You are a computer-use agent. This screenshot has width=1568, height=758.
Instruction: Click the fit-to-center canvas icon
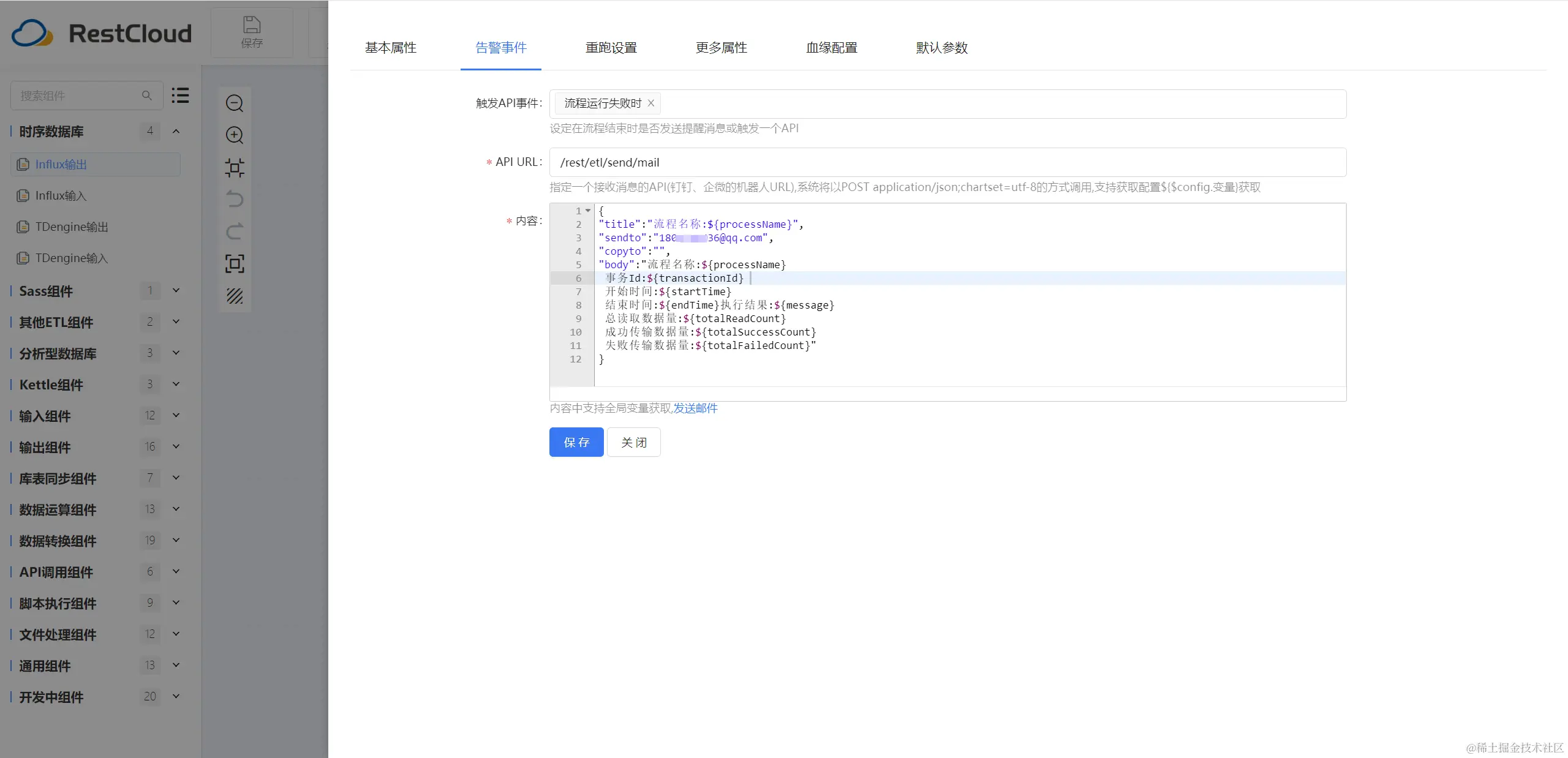tap(235, 168)
